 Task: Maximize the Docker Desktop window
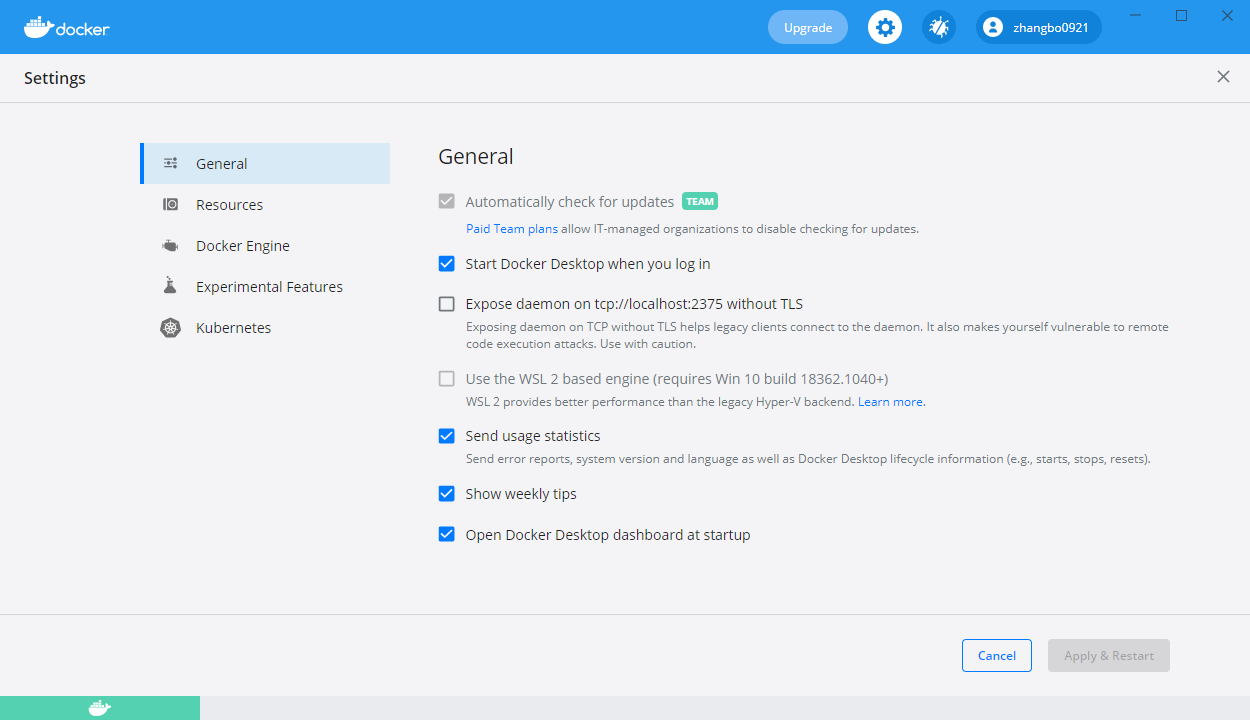[x=1181, y=15]
